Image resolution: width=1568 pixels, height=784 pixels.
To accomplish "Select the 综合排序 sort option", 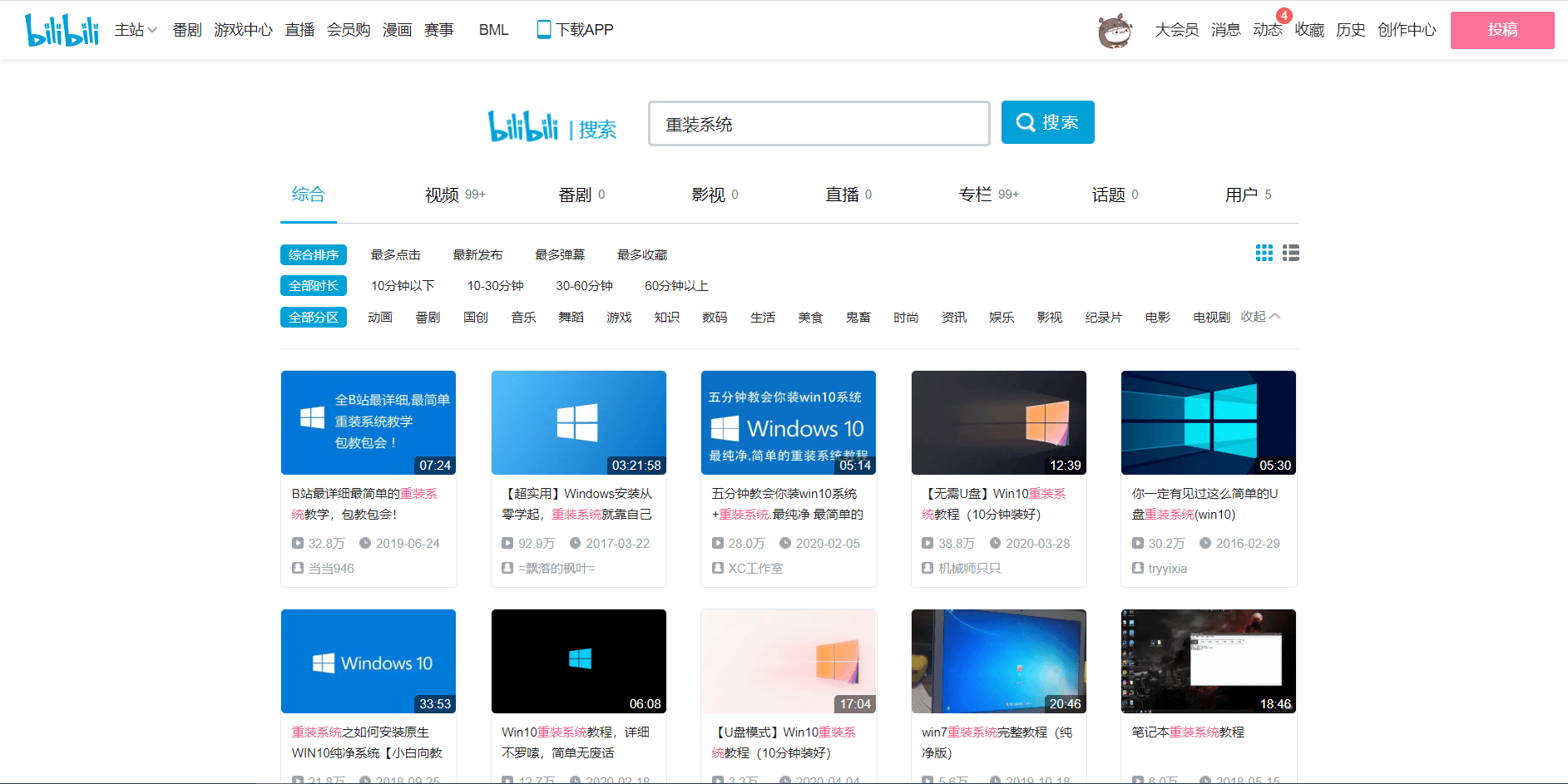I will pos(314,255).
